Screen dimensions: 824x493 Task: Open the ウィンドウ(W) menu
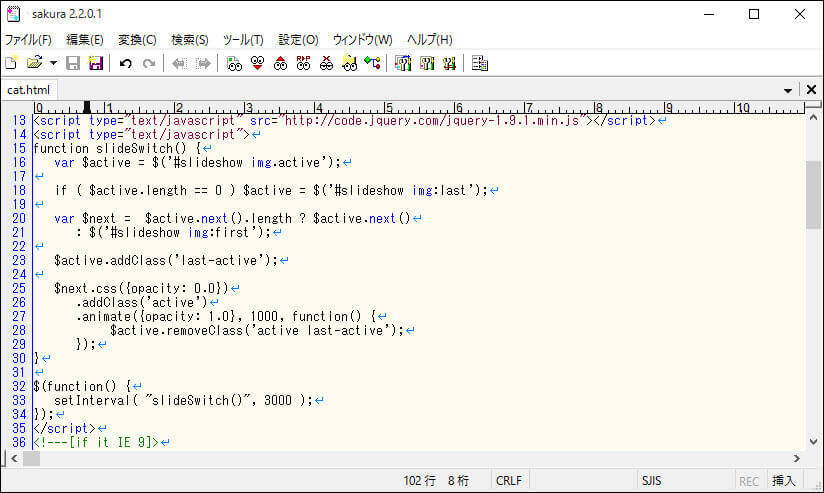[363, 40]
